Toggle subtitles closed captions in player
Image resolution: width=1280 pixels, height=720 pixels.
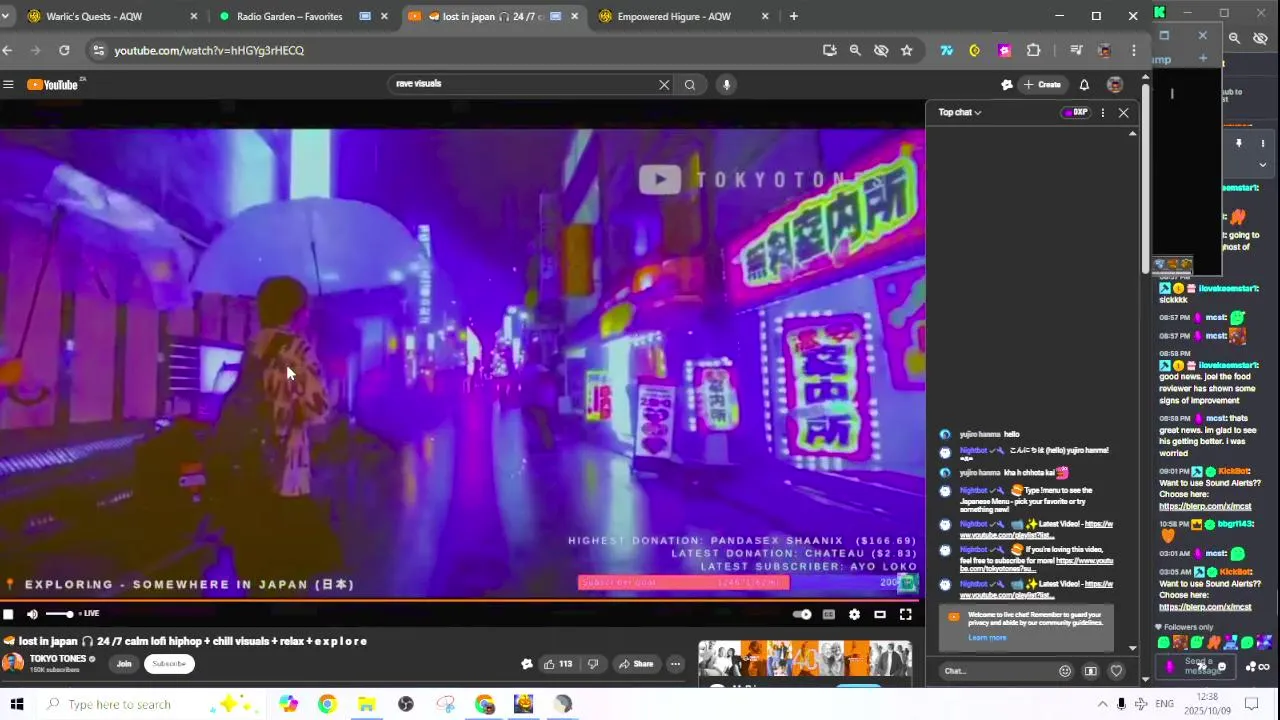coord(829,614)
